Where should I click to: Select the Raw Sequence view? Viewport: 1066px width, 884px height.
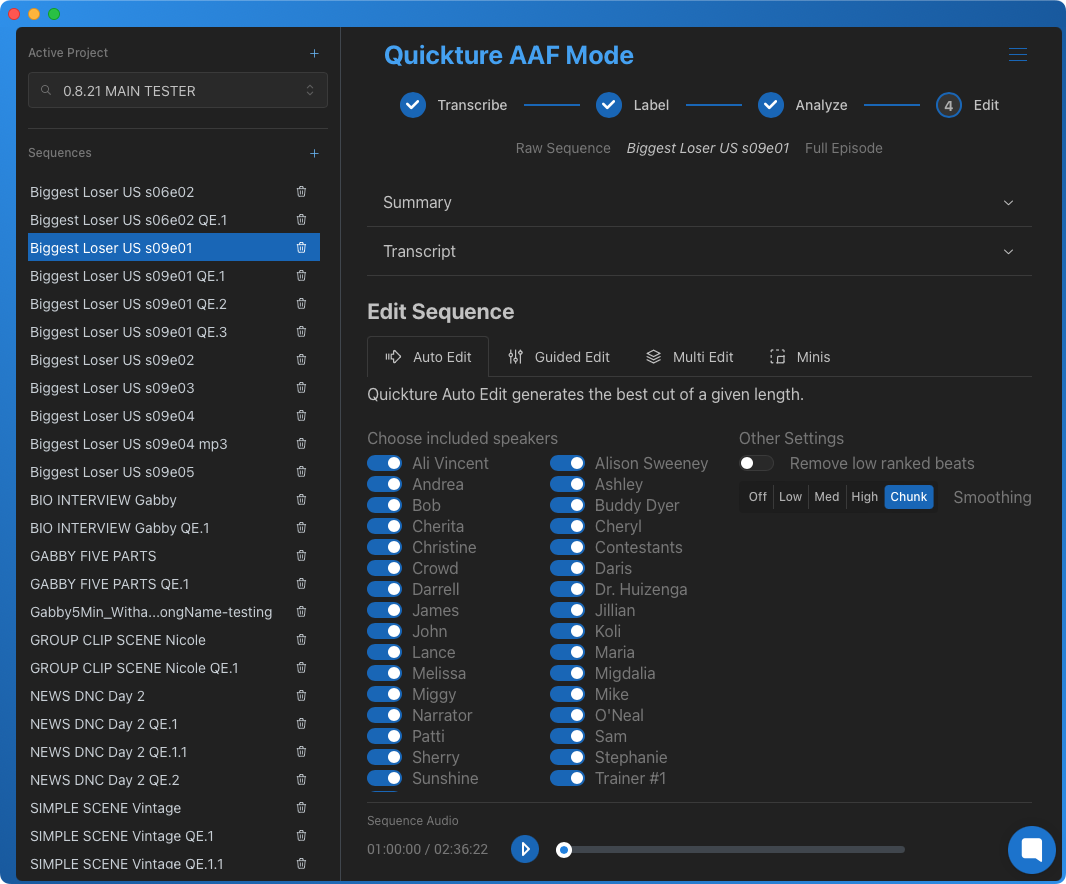click(563, 148)
